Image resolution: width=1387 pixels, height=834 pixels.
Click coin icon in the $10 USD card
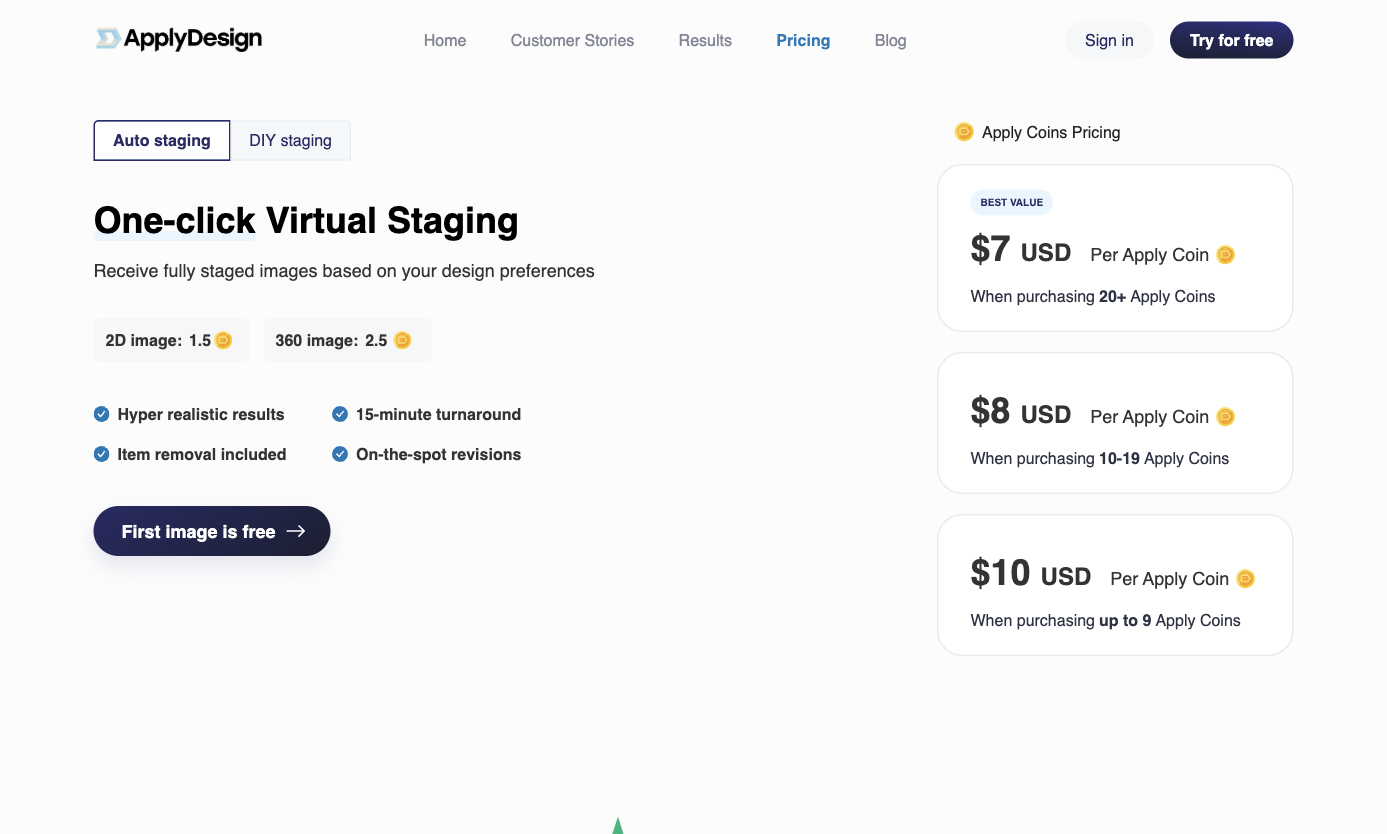(x=1245, y=579)
